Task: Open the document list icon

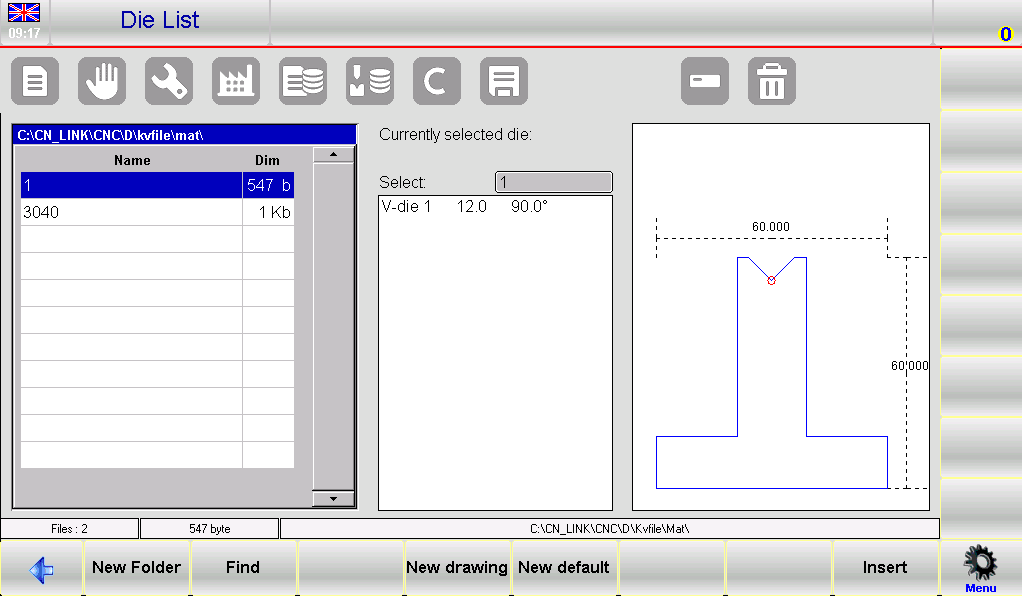Action: [35, 81]
